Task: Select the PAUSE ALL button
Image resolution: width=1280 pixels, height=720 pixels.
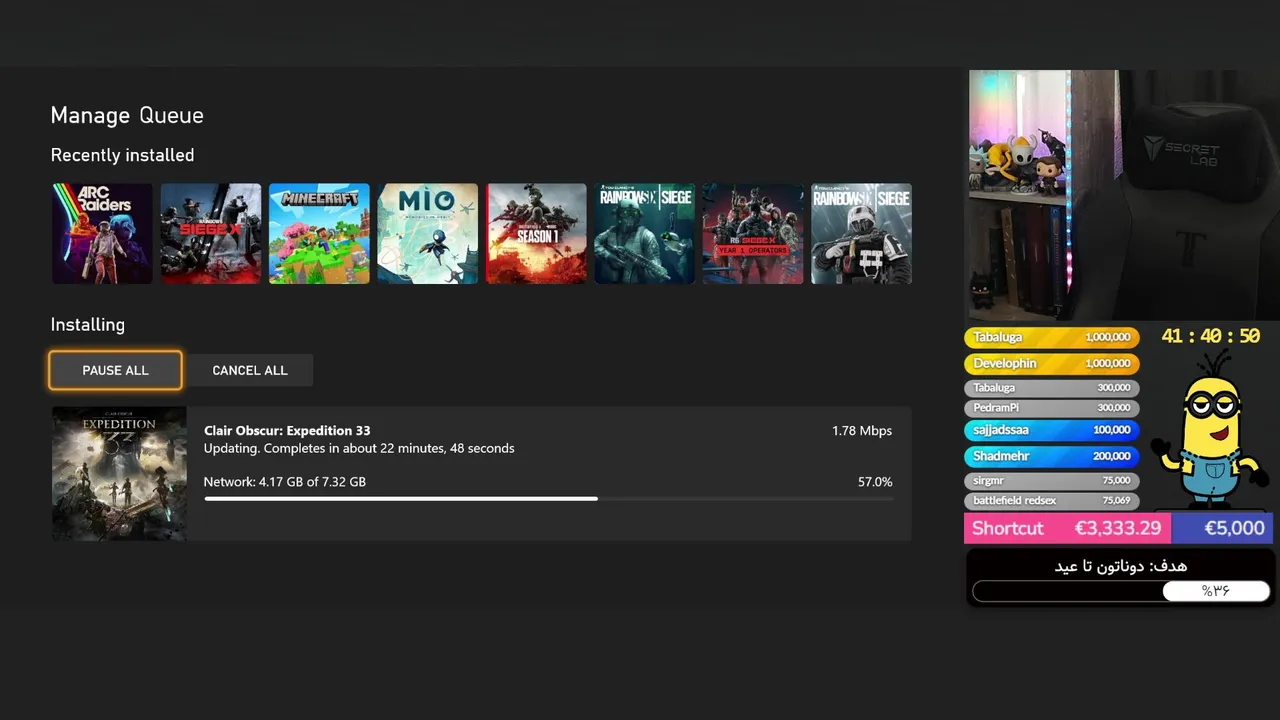Action: point(115,370)
